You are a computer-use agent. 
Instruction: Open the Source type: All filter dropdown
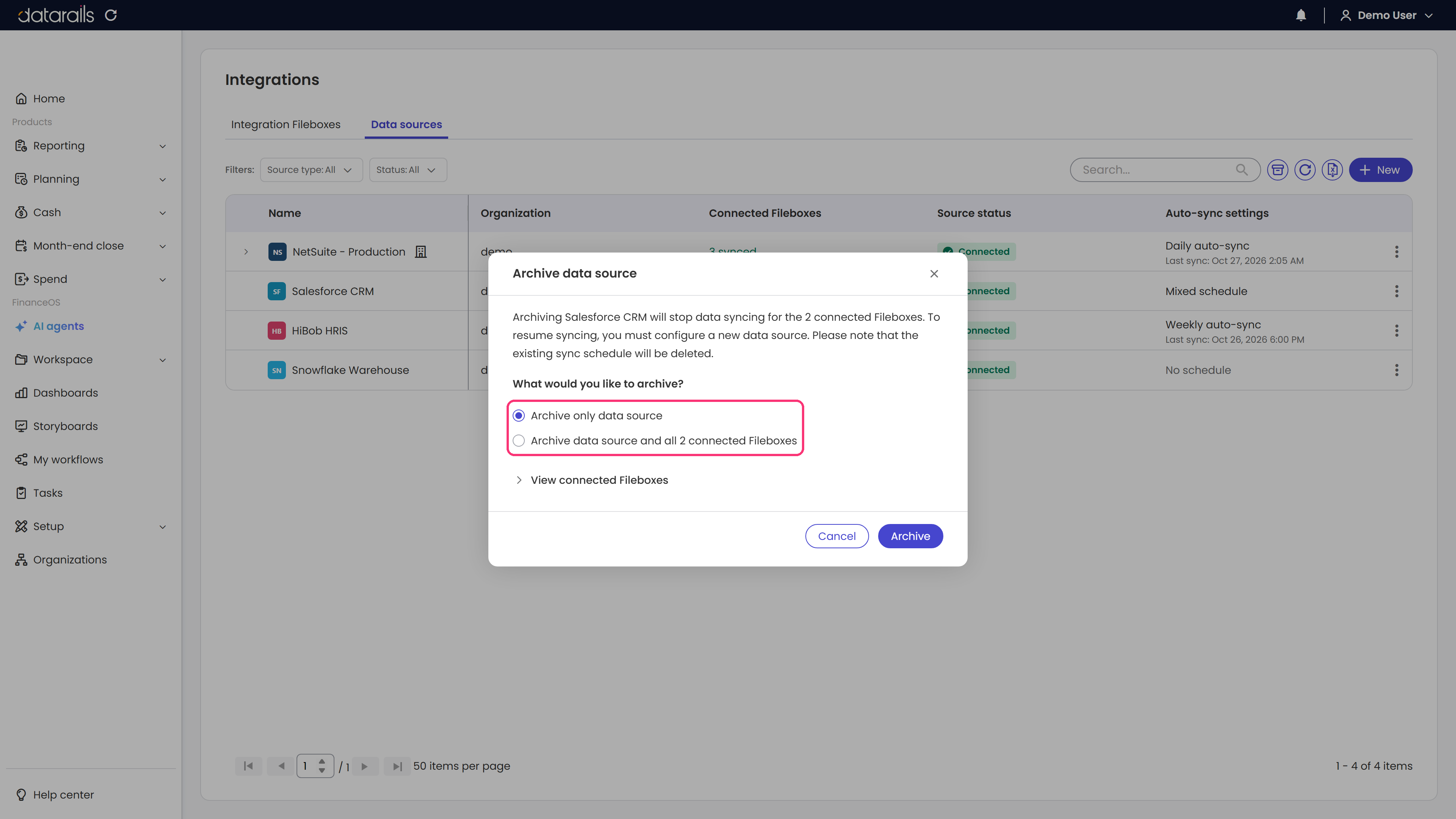point(311,169)
